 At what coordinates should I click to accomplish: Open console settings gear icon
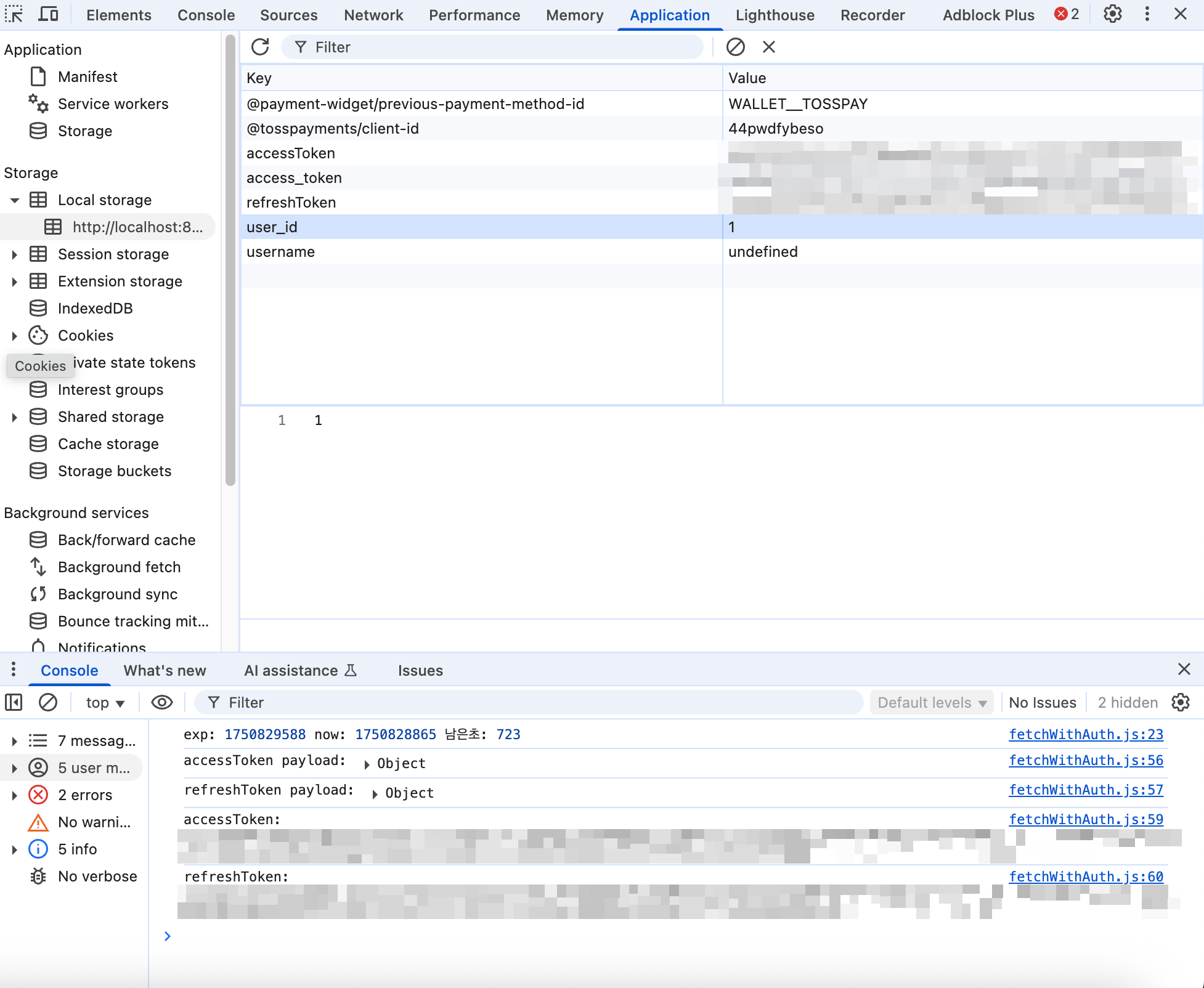click(x=1180, y=702)
